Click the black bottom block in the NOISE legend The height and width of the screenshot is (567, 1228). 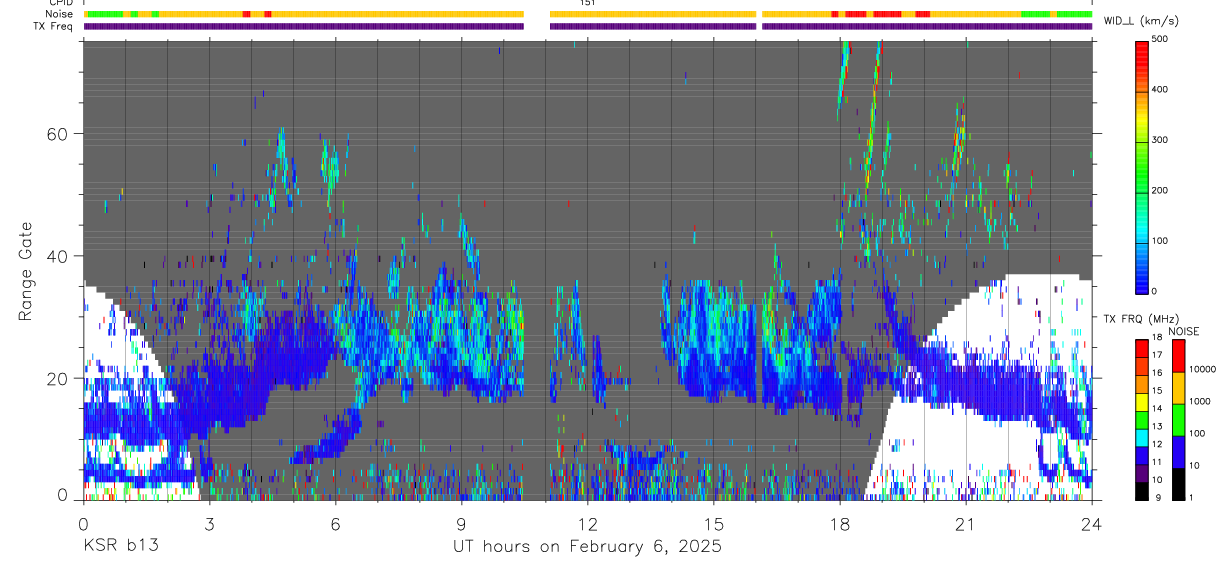pyautogui.click(x=1179, y=484)
